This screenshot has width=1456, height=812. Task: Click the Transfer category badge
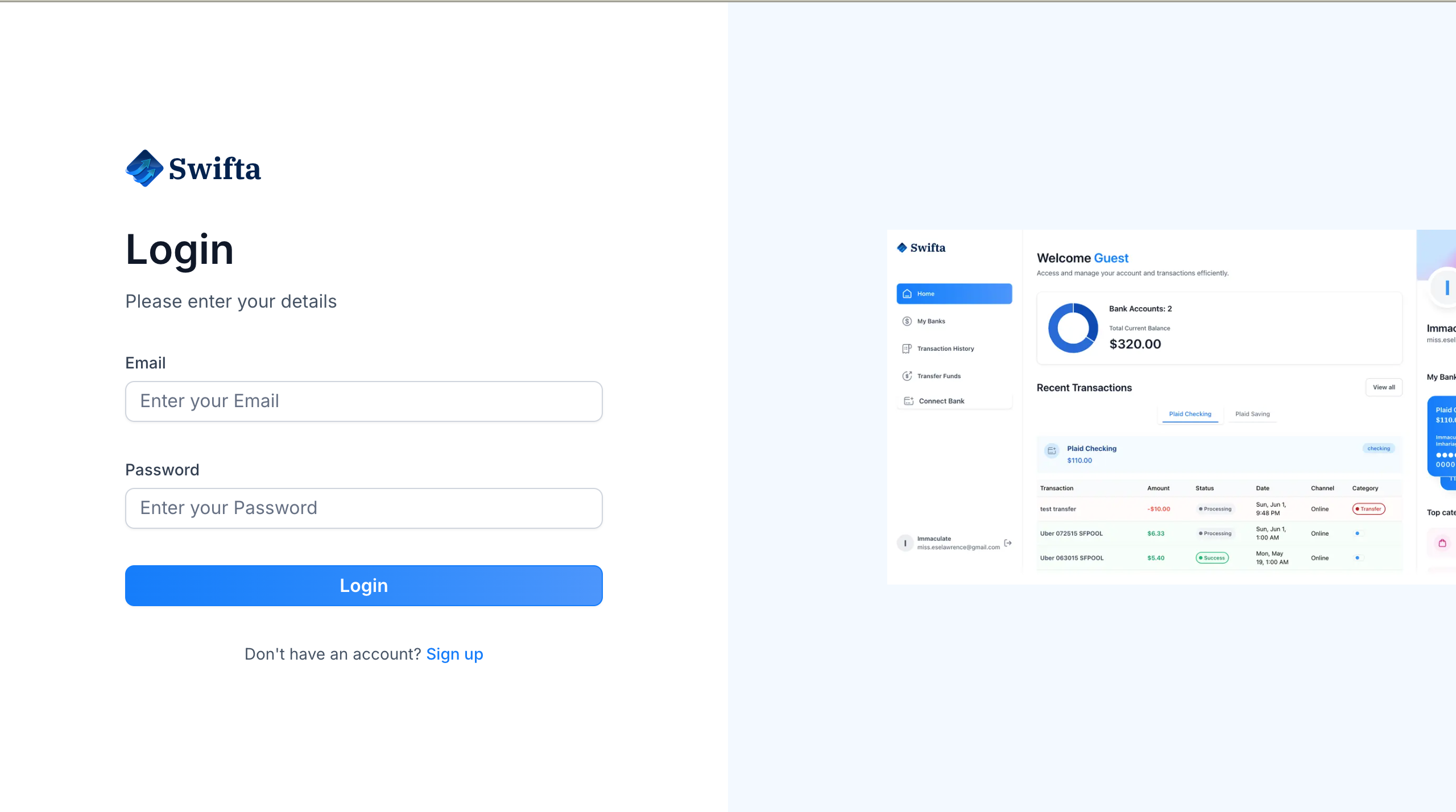[x=1368, y=509]
